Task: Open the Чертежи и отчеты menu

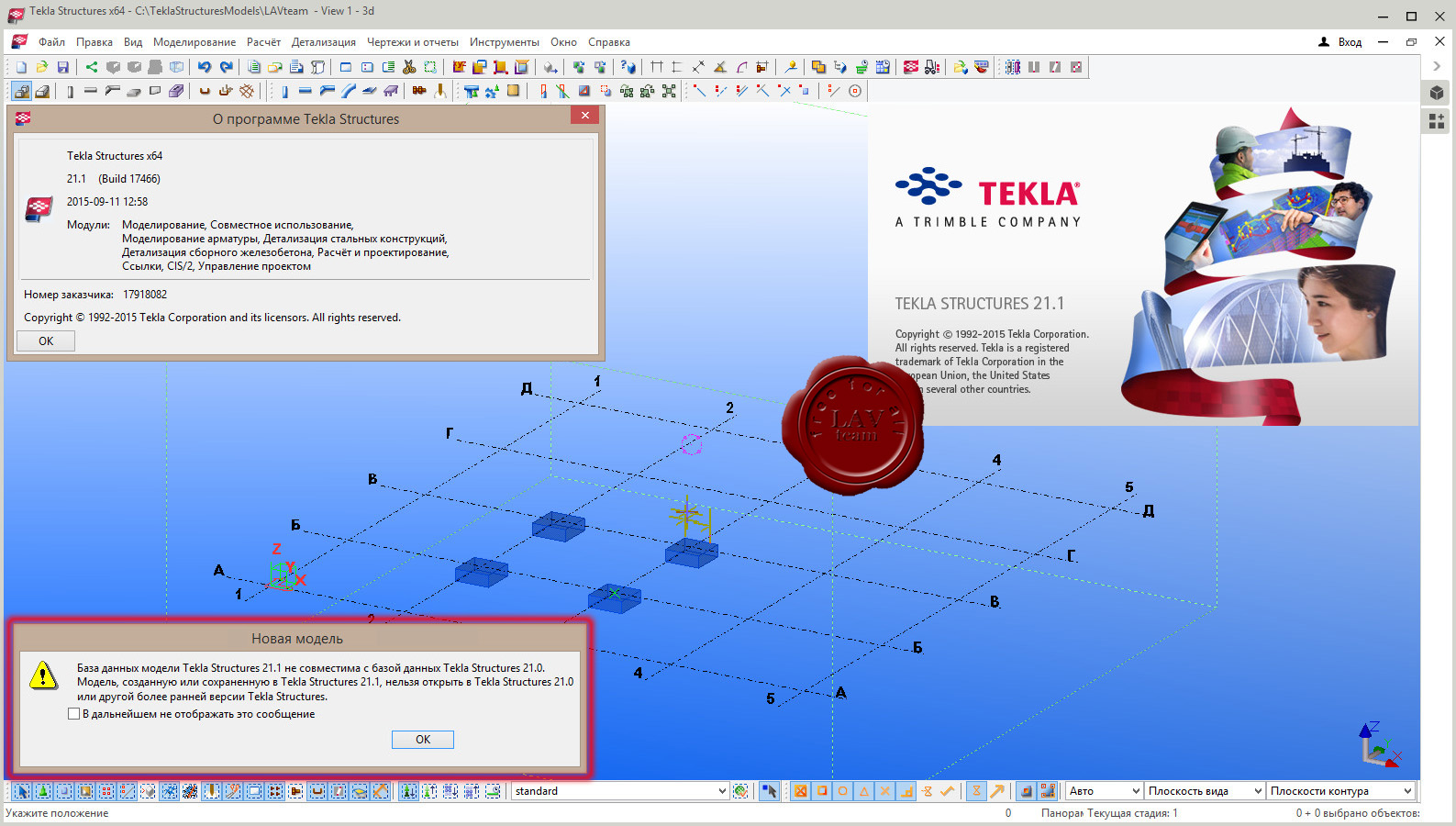Action: (x=413, y=42)
